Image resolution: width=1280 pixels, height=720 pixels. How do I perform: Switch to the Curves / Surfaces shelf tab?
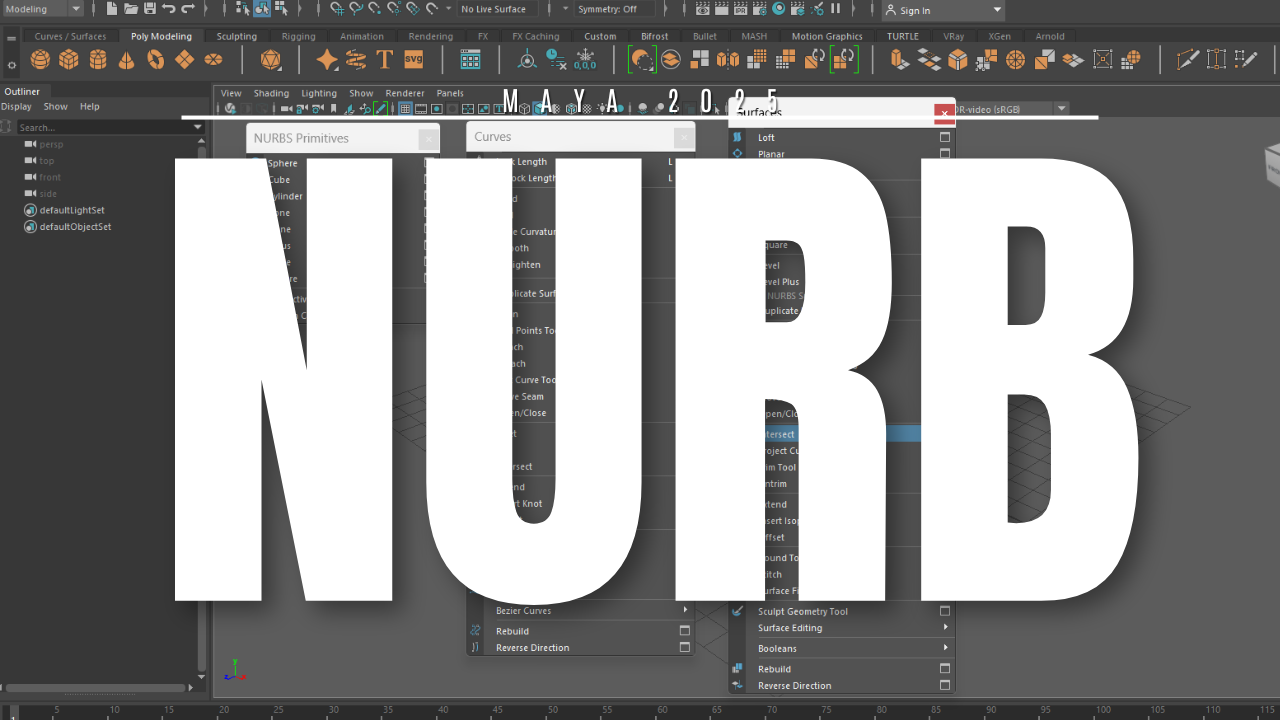70,36
